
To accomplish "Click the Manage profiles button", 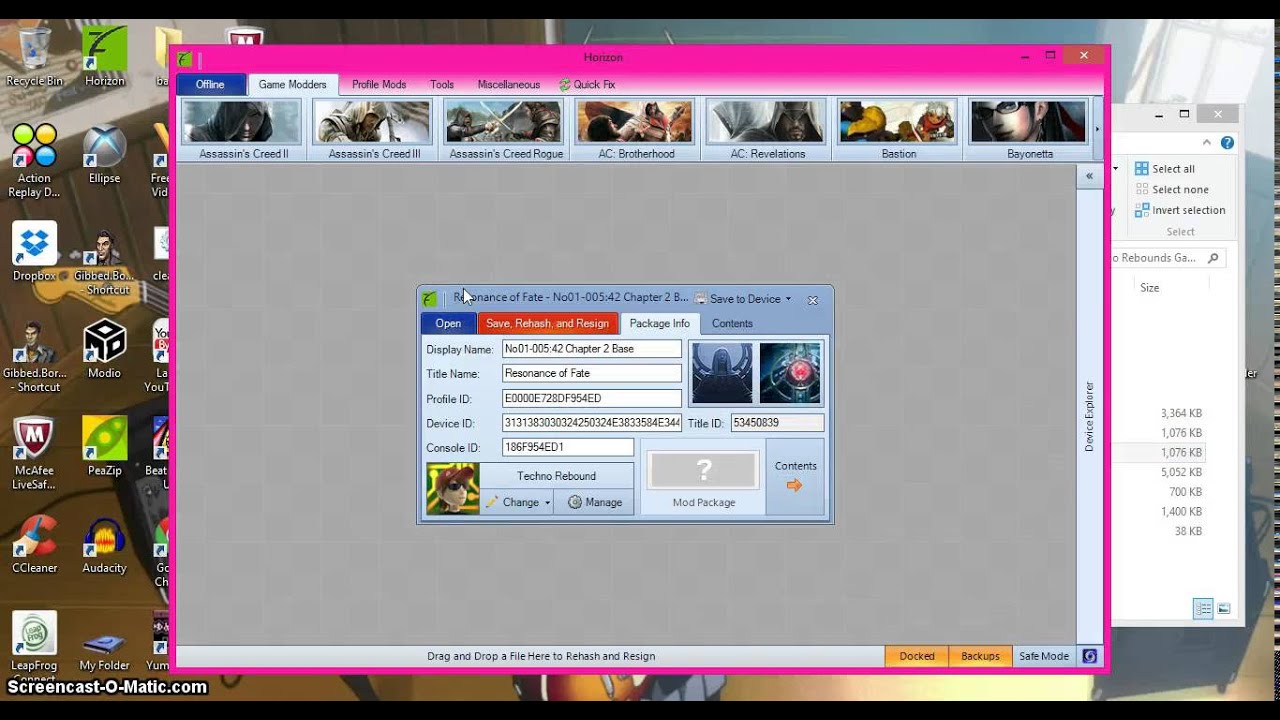I will [595, 502].
